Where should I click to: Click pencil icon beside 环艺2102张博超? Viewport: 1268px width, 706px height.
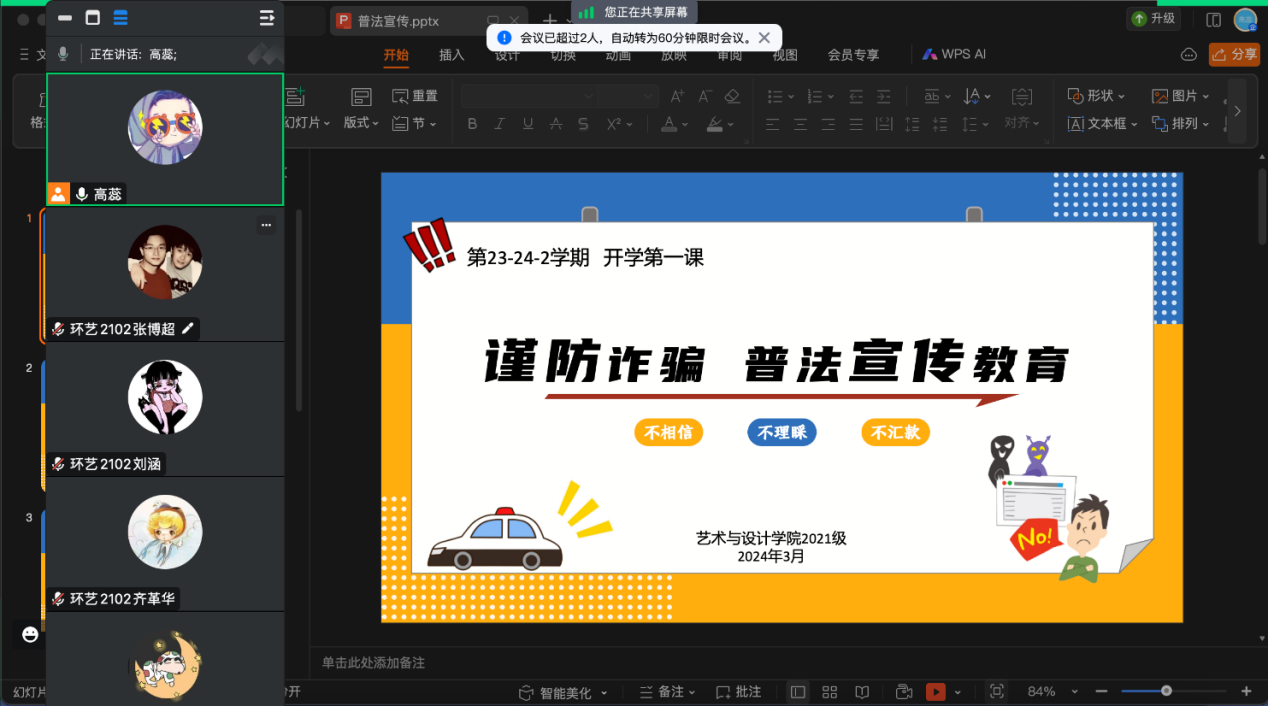coord(187,328)
